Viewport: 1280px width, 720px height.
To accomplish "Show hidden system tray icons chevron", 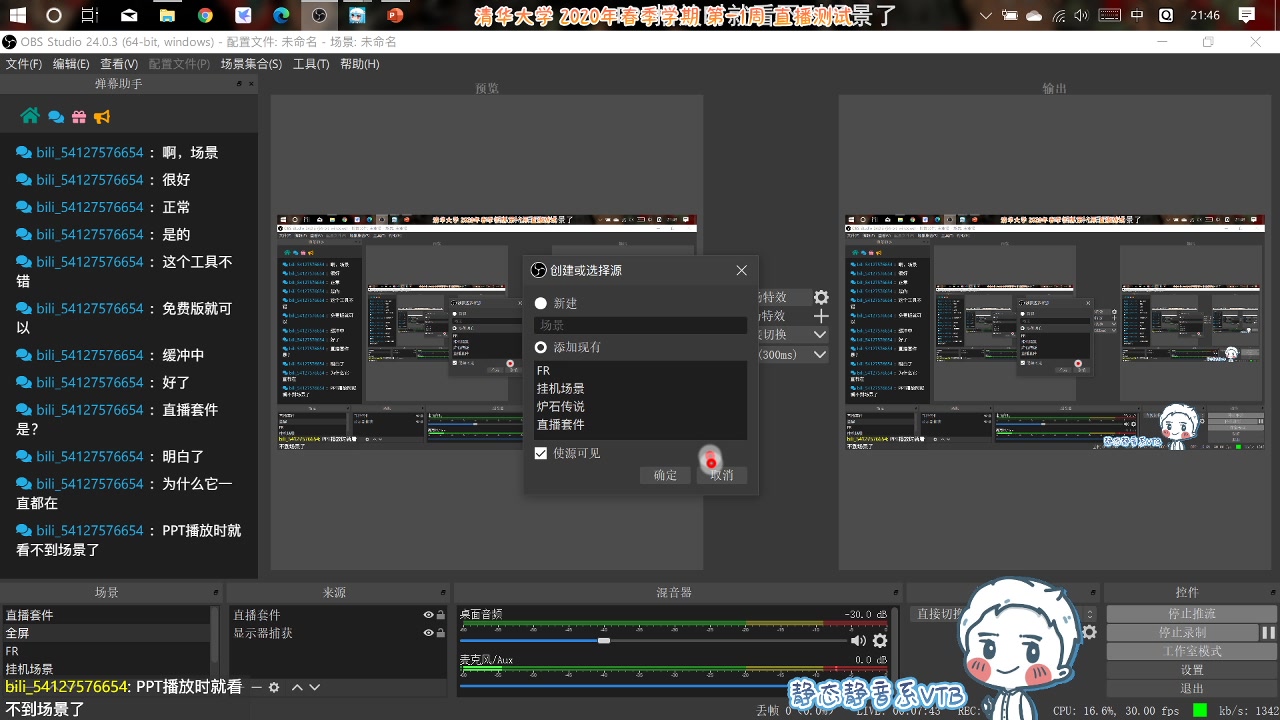I will click(986, 15).
